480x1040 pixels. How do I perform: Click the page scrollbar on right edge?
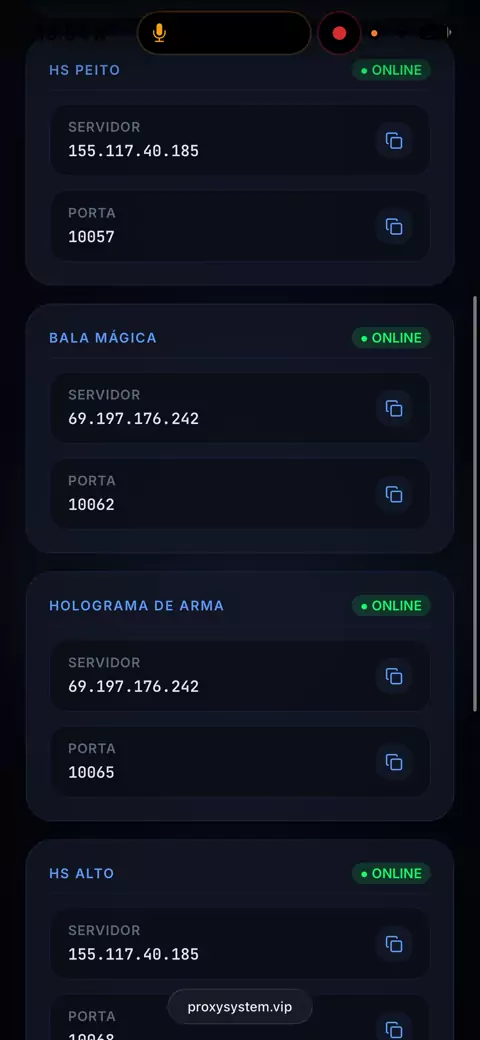tap(475, 504)
